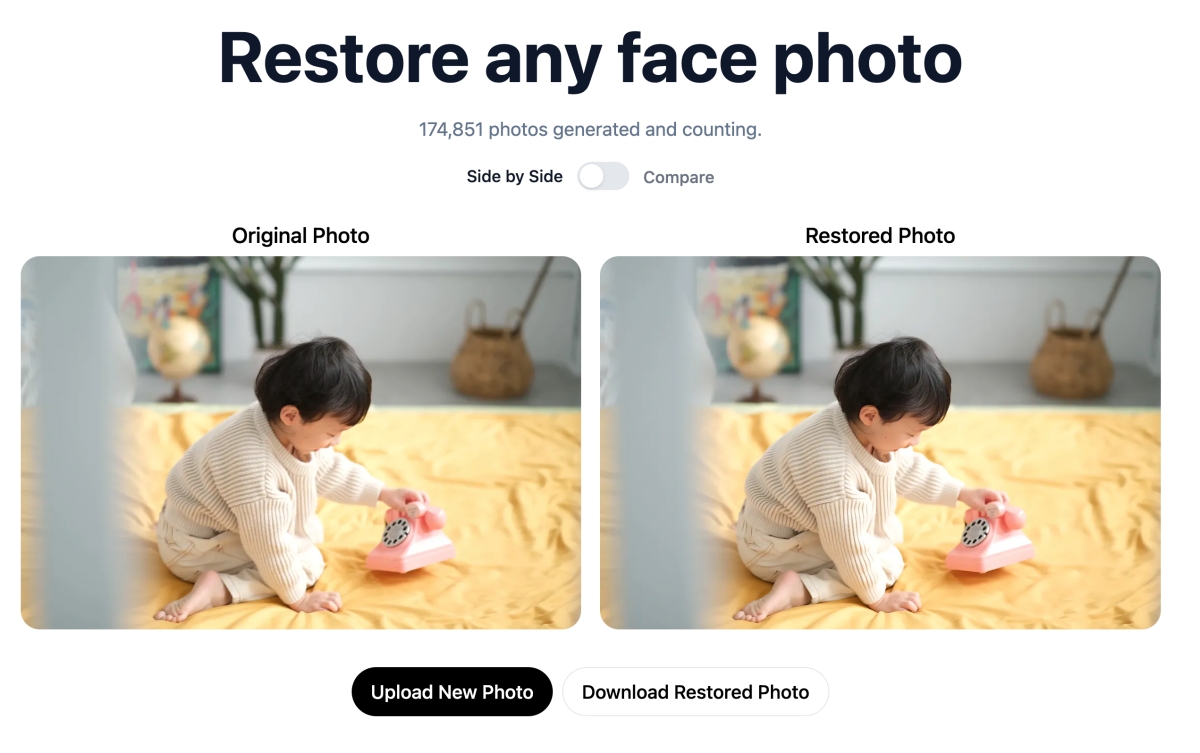
Task: Click the Download Restored Photo button
Action: pos(695,692)
